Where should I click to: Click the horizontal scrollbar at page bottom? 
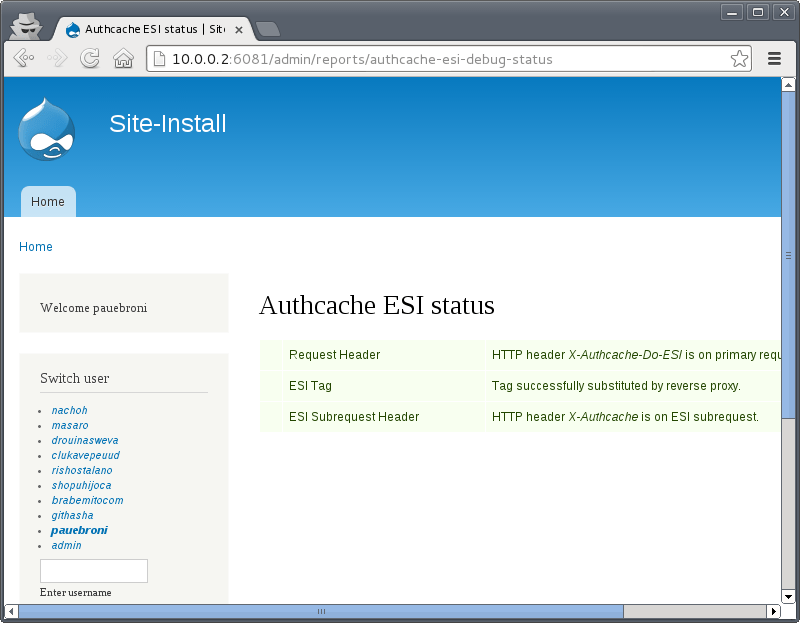(x=320, y=611)
